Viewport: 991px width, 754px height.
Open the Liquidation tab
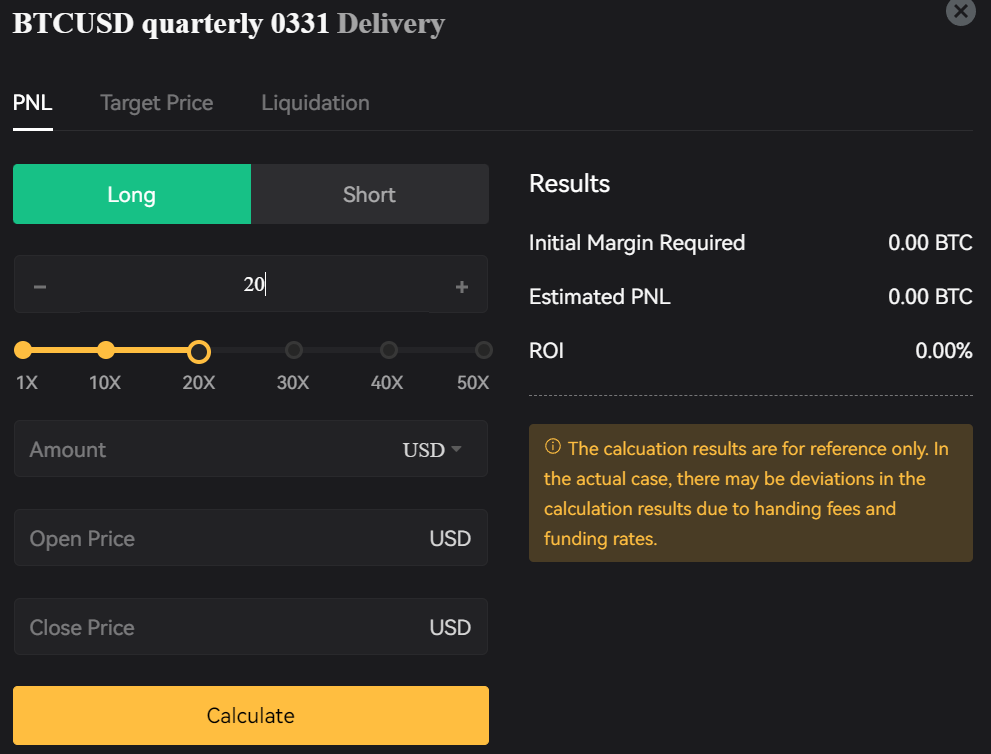tap(315, 103)
